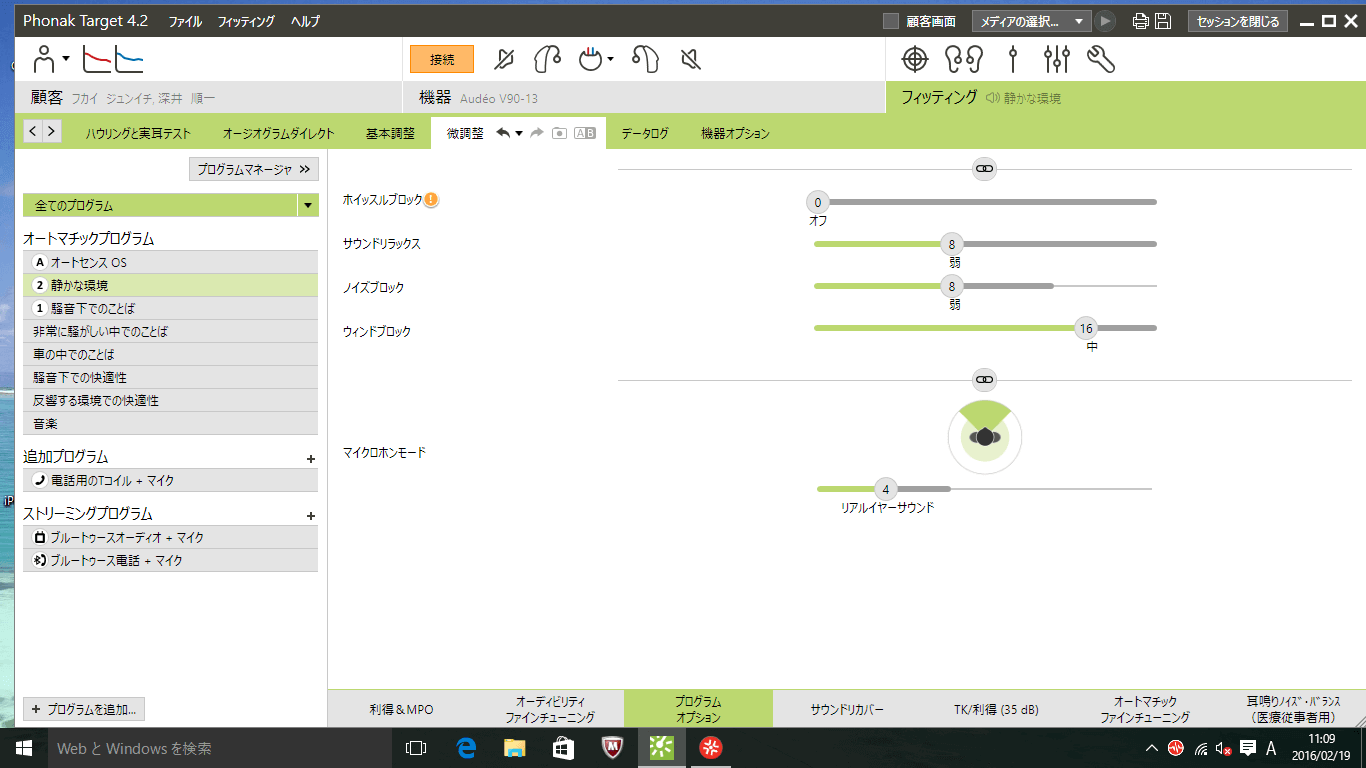Click the セッションを閉じる button

[x=1238, y=21]
